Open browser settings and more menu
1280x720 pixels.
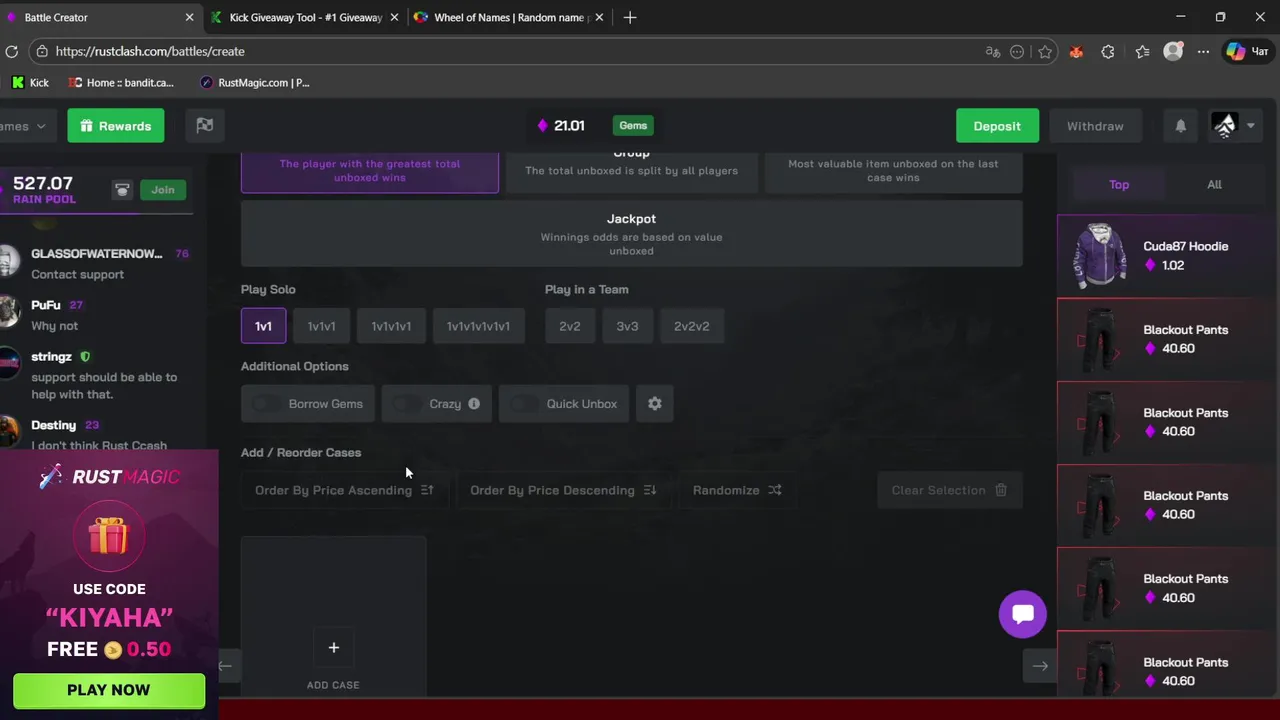pyautogui.click(x=1204, y=52)
